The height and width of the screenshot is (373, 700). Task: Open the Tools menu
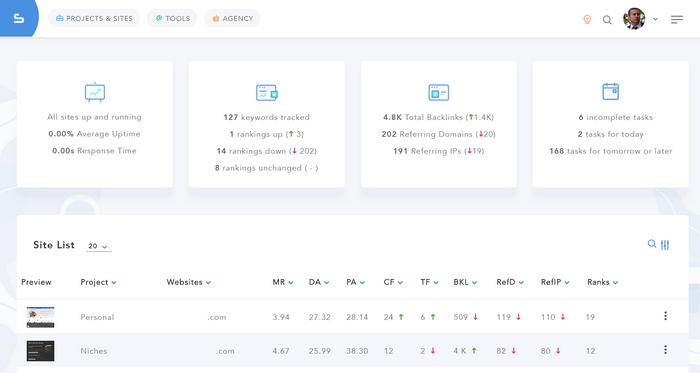click(172, 18)
